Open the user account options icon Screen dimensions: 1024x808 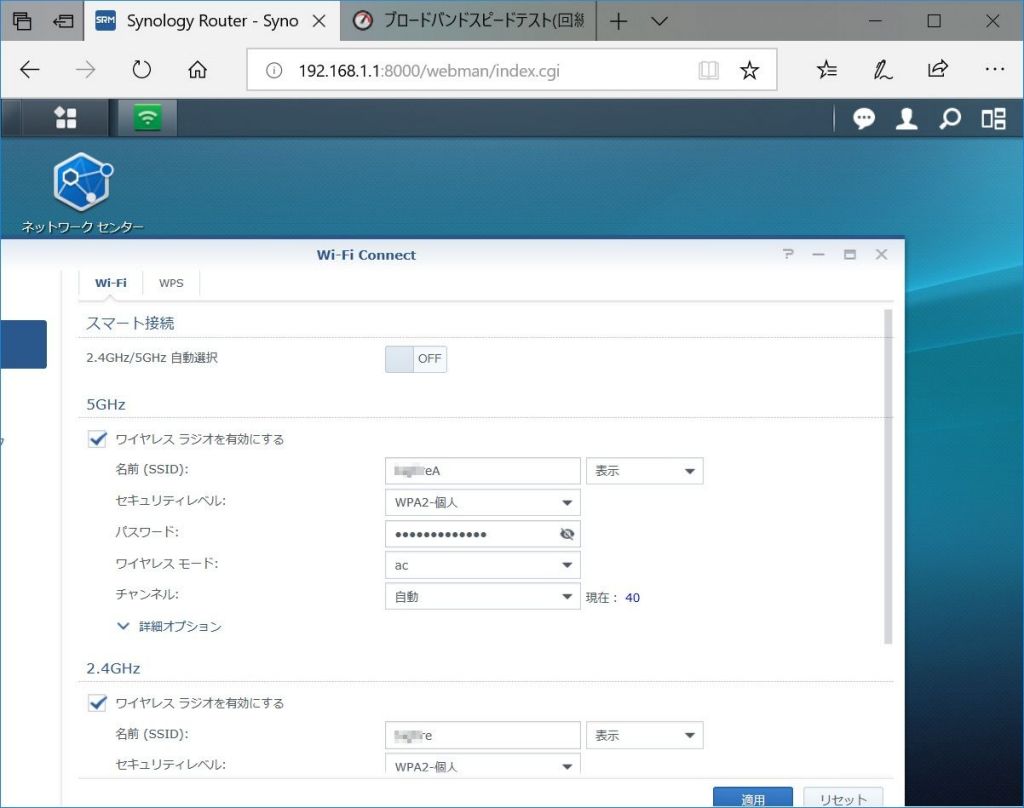tap(906, 119)
